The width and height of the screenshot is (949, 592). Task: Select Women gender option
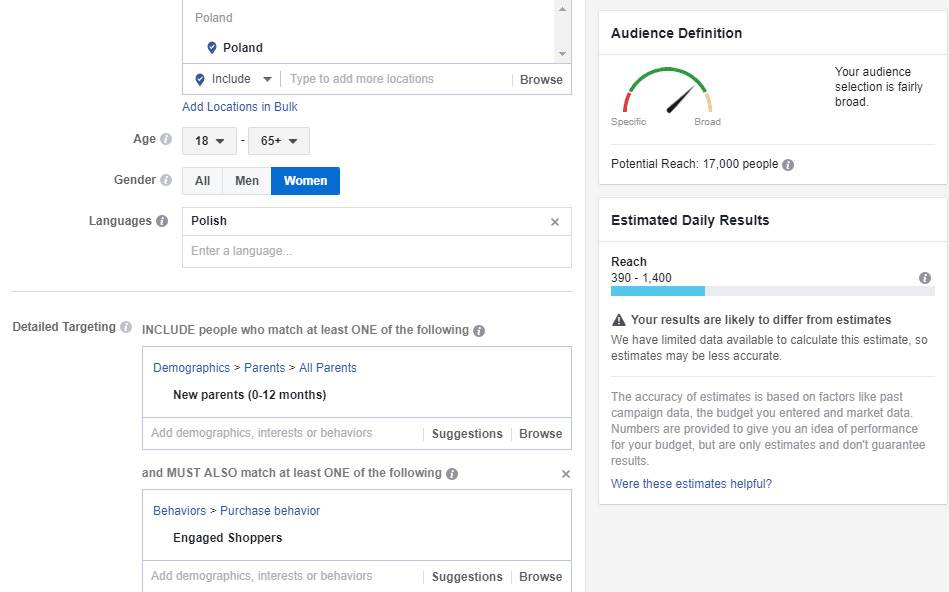(305, 181)
